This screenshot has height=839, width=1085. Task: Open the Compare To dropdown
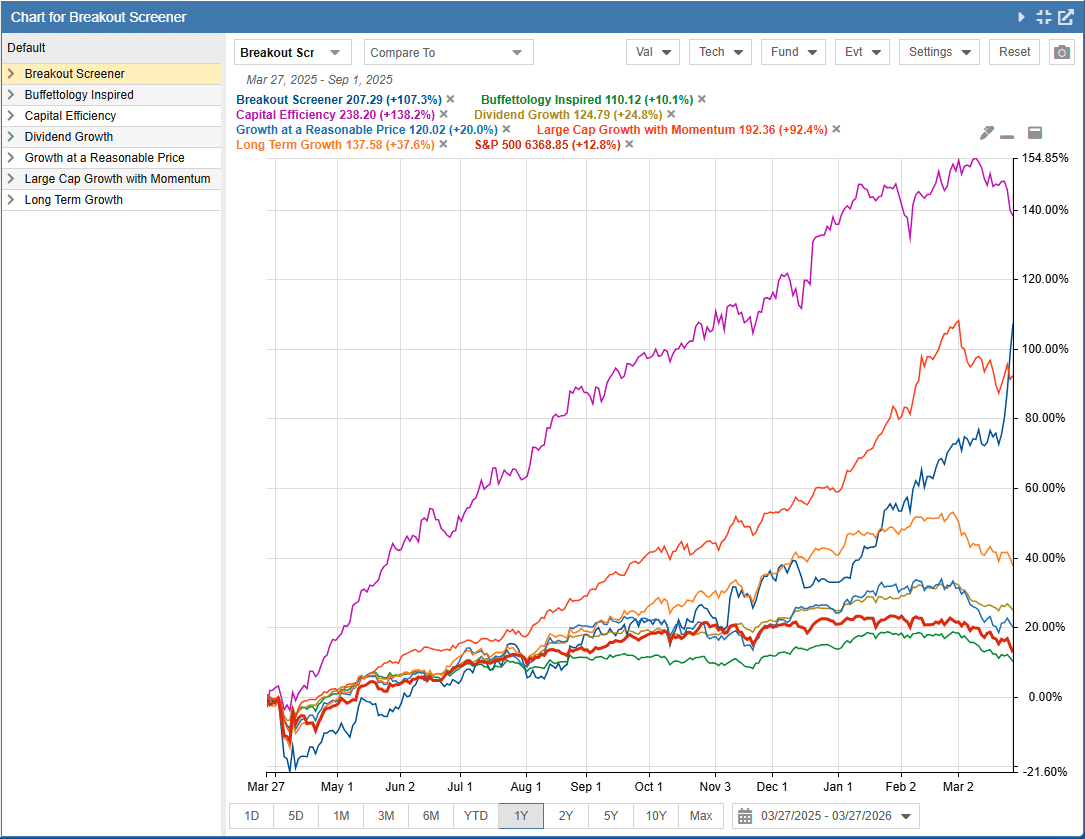(x=448, y=53)
